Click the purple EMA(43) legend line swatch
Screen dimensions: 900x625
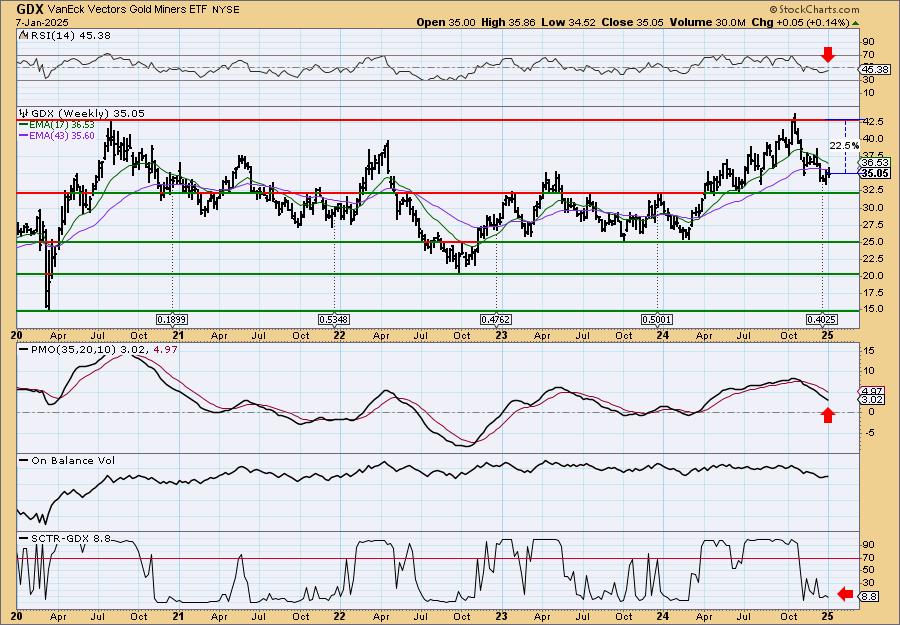click(x=24, y=136)
